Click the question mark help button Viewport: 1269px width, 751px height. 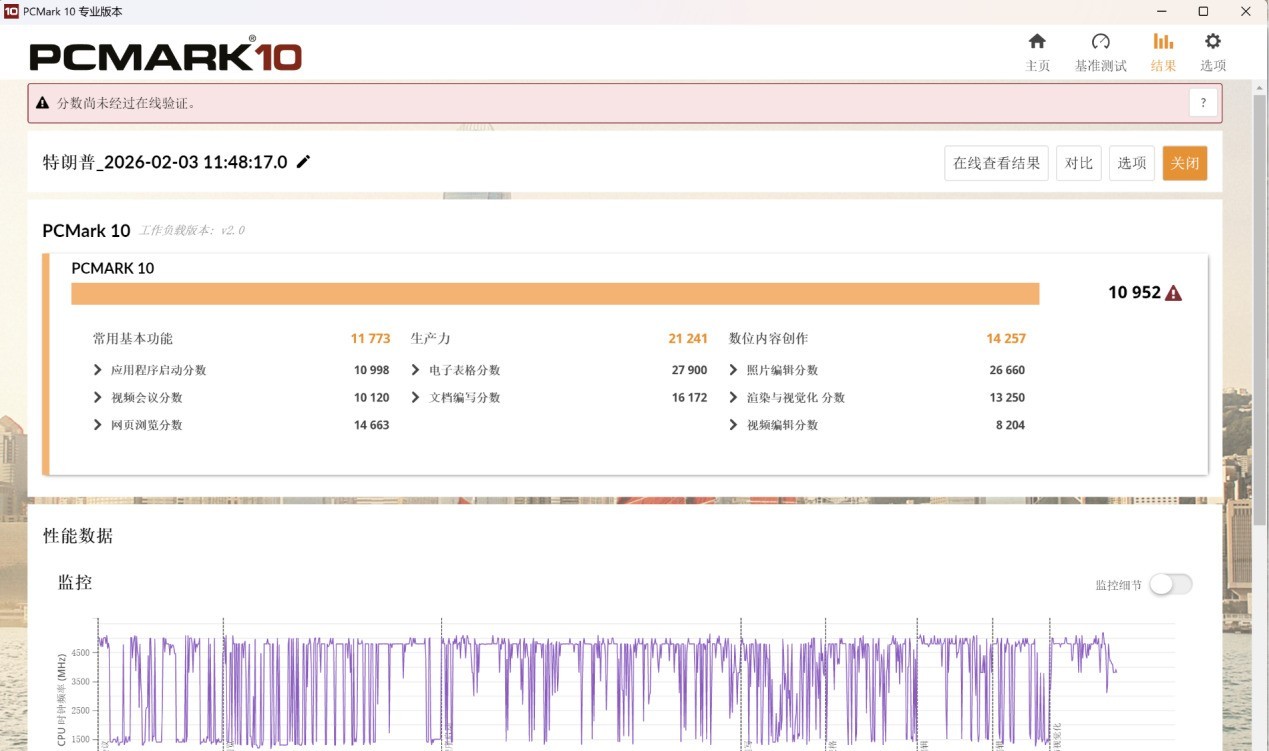[1203, 102]
